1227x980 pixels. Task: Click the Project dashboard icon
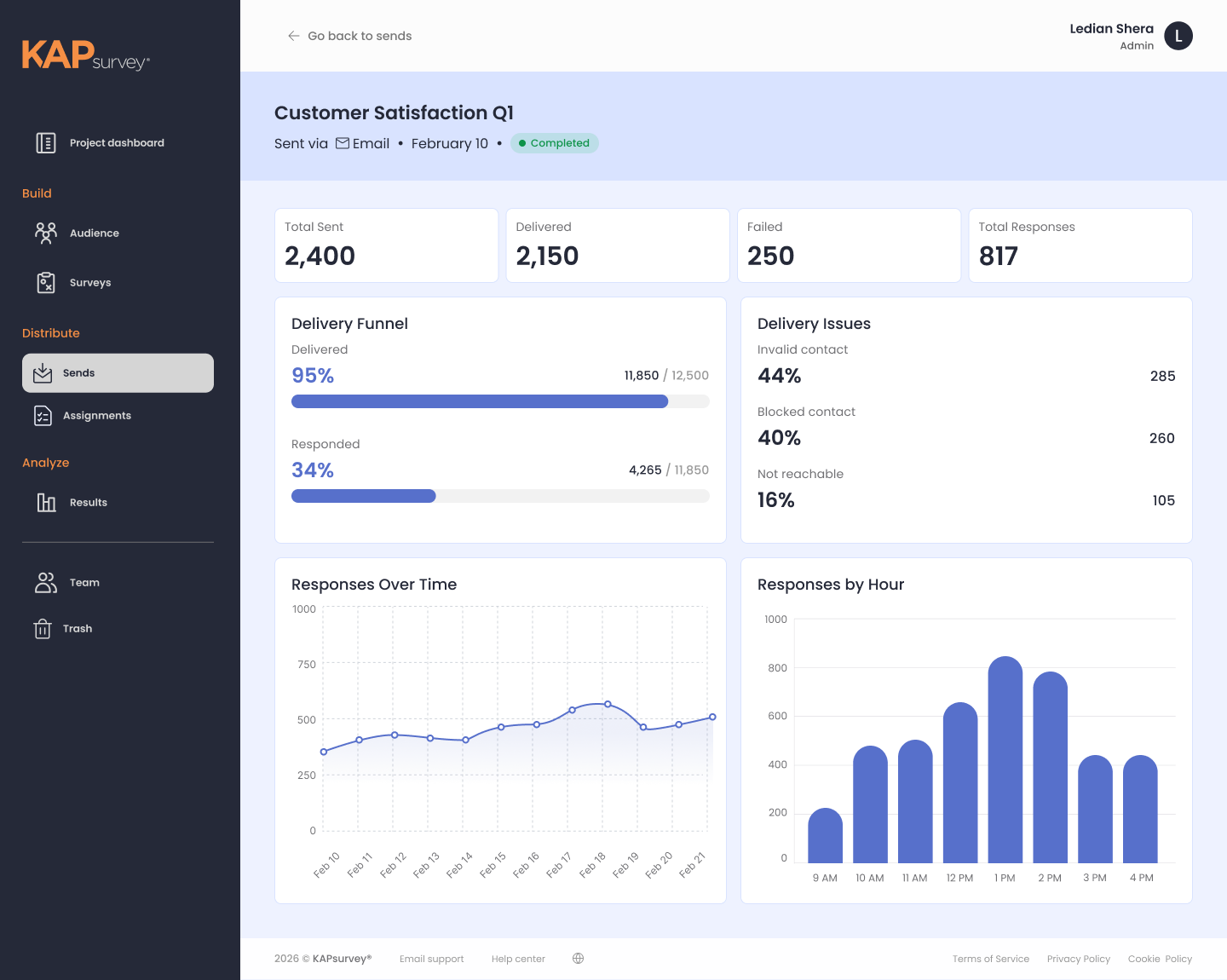click(x=46, y=143)
